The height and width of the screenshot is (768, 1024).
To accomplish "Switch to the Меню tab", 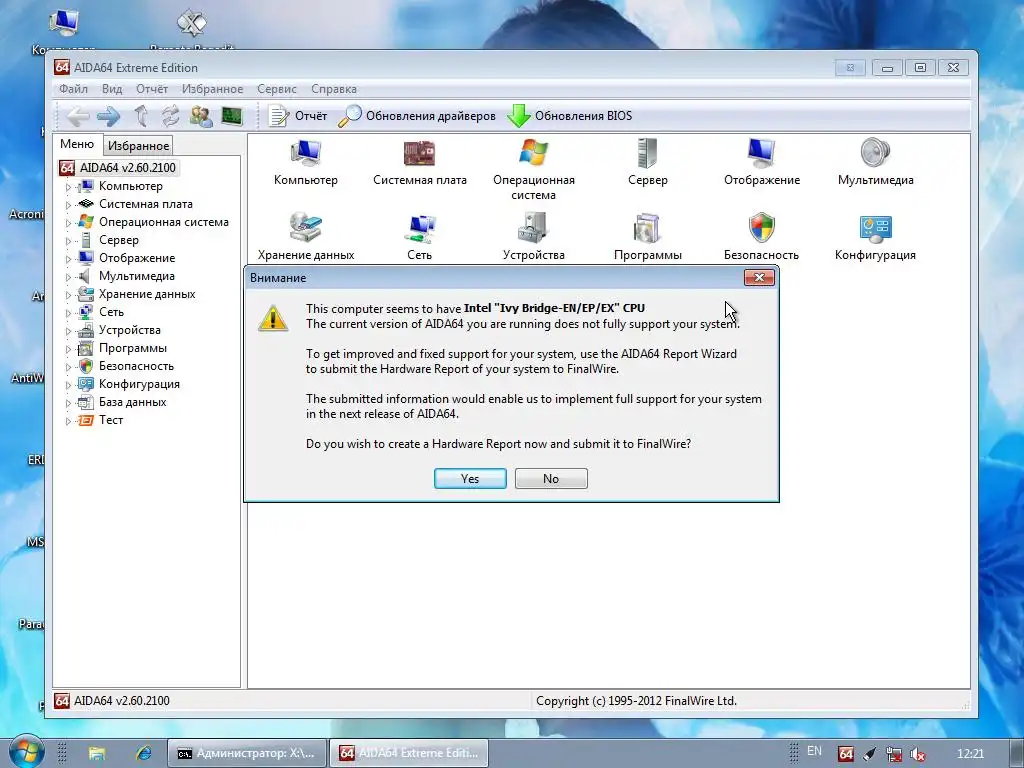I will 77,144.
